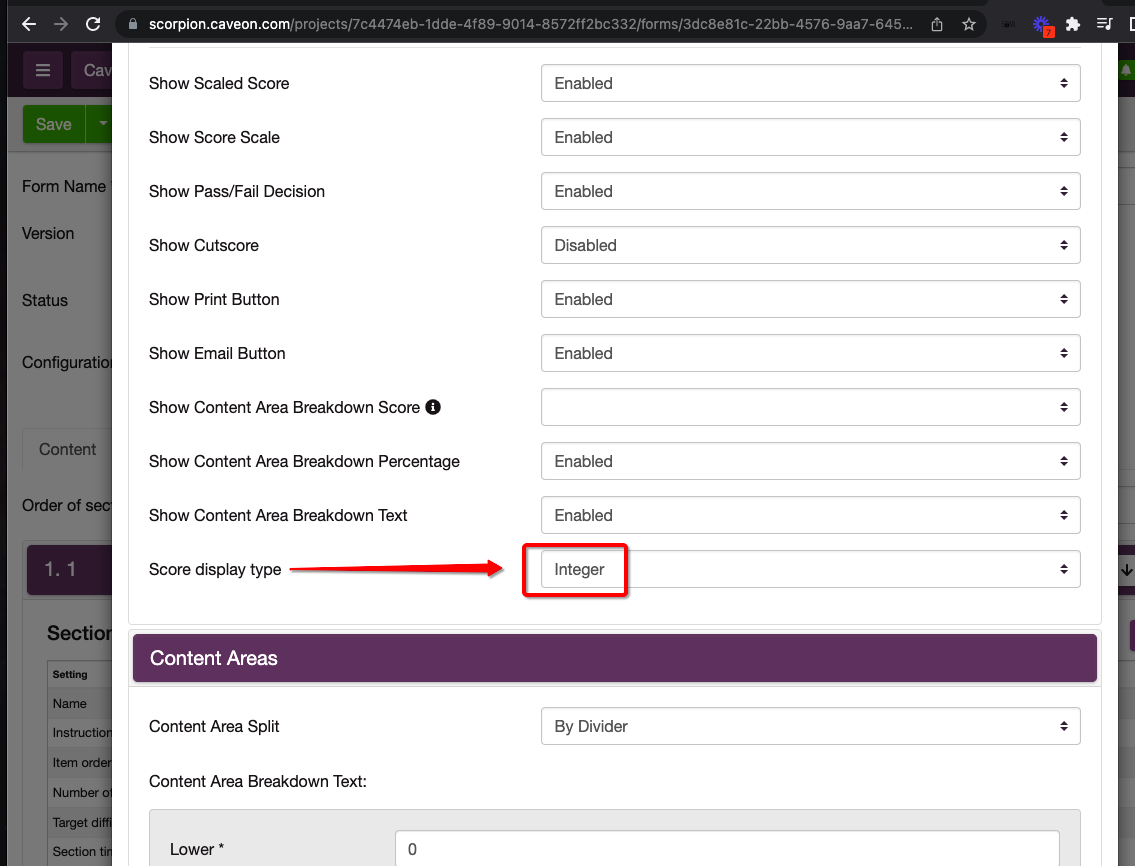This screenshot has height=866, width=1135.
Task: Click the 'Show Content Area Breakdown Text' label
Action: pyautogui.click(x=278, y=516)
